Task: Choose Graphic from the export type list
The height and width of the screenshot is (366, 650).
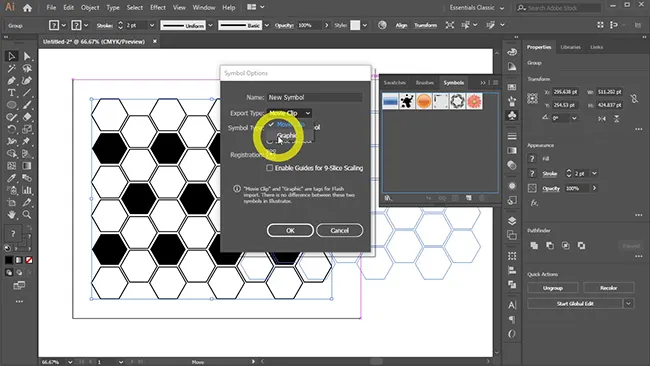Action: [287, 136]
